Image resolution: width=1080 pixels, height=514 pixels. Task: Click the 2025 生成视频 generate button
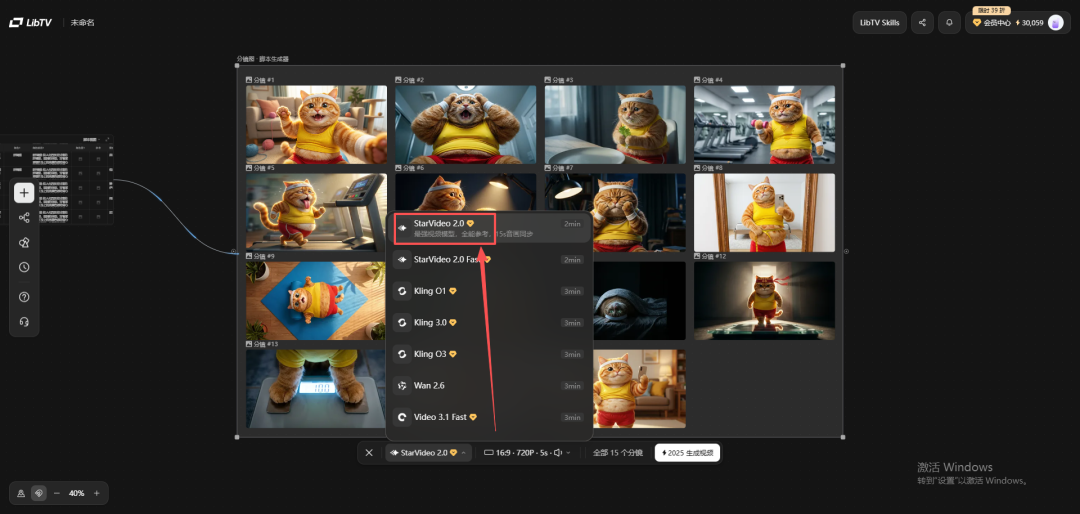pos(687,453)
